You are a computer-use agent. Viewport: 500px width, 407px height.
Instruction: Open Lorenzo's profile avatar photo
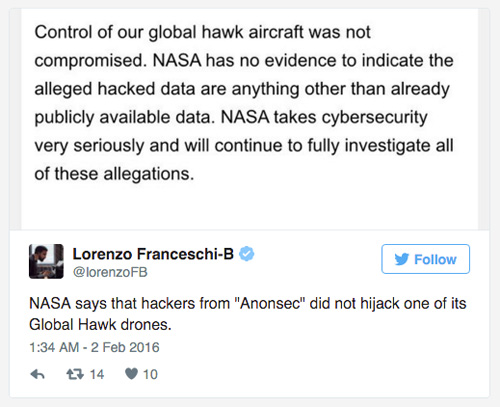click(46, 261)
